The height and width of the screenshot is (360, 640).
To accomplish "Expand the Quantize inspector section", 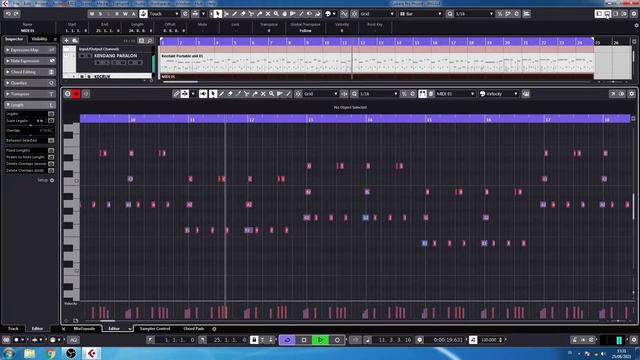I will [29, 83].
